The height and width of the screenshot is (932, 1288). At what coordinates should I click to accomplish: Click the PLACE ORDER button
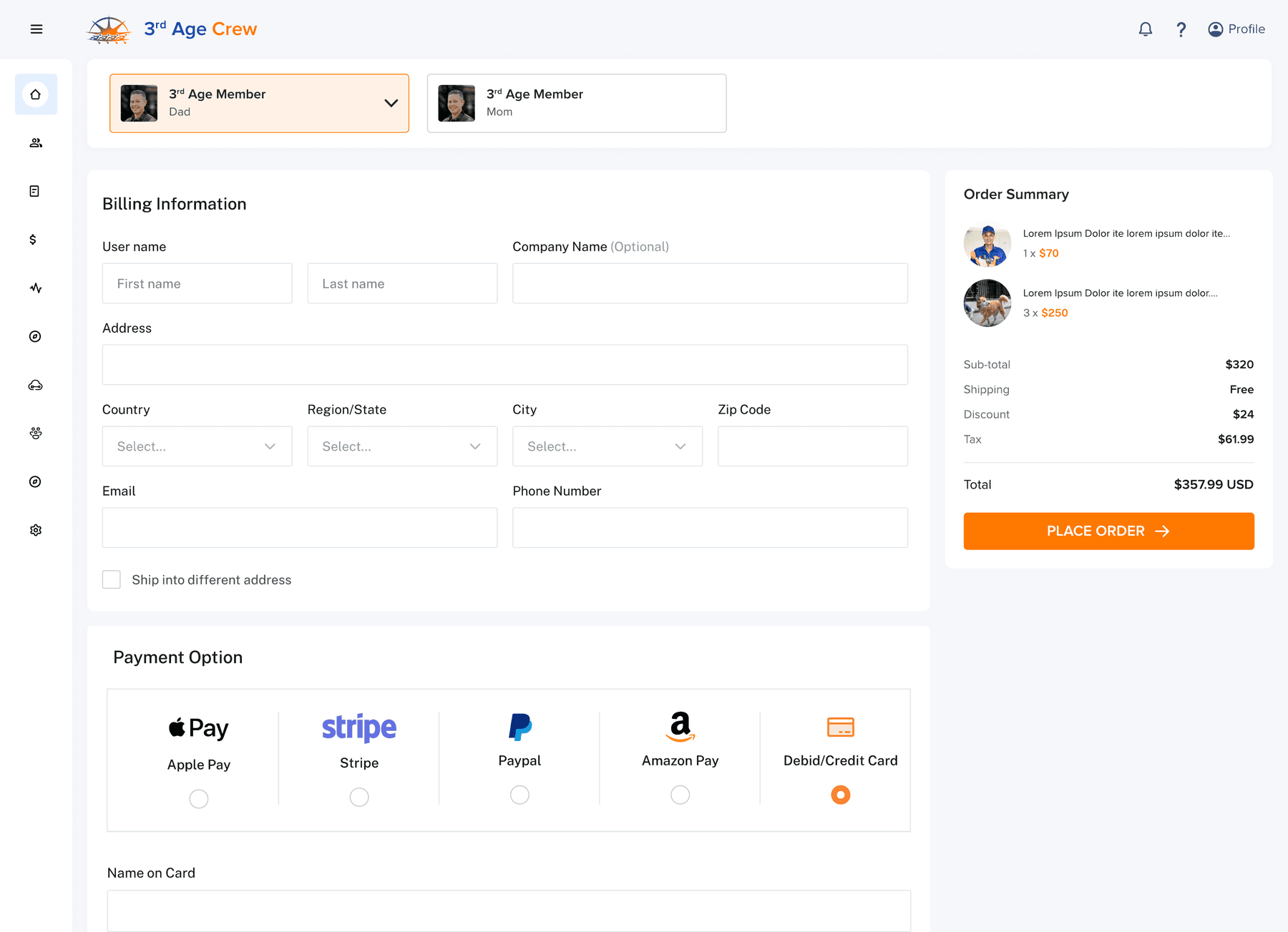tap(1108, 531)
